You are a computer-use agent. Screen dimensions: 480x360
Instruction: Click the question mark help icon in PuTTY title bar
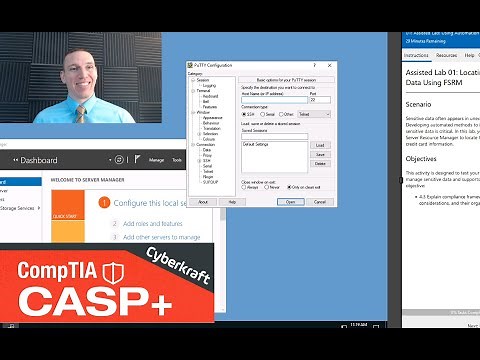point(314,65)
